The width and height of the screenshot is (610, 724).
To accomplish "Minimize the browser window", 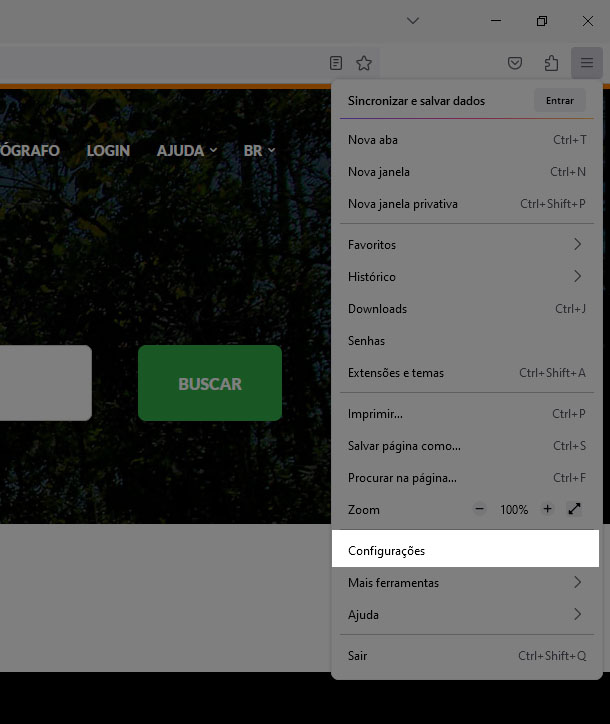I will (x=495, y=21).
